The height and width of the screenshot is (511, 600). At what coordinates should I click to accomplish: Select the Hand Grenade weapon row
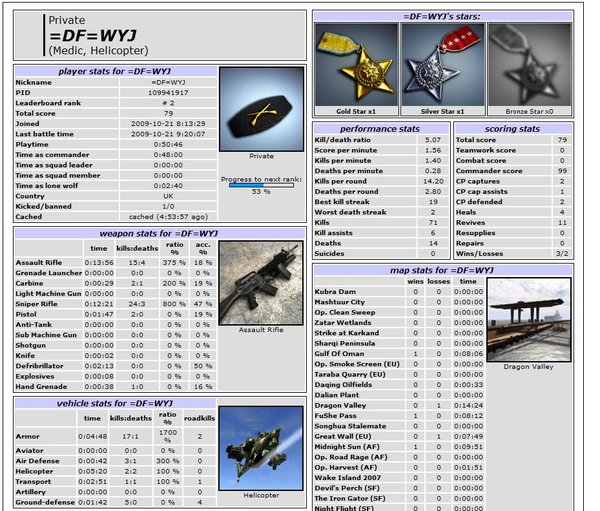pyautogui.click(x=115, y=387)
